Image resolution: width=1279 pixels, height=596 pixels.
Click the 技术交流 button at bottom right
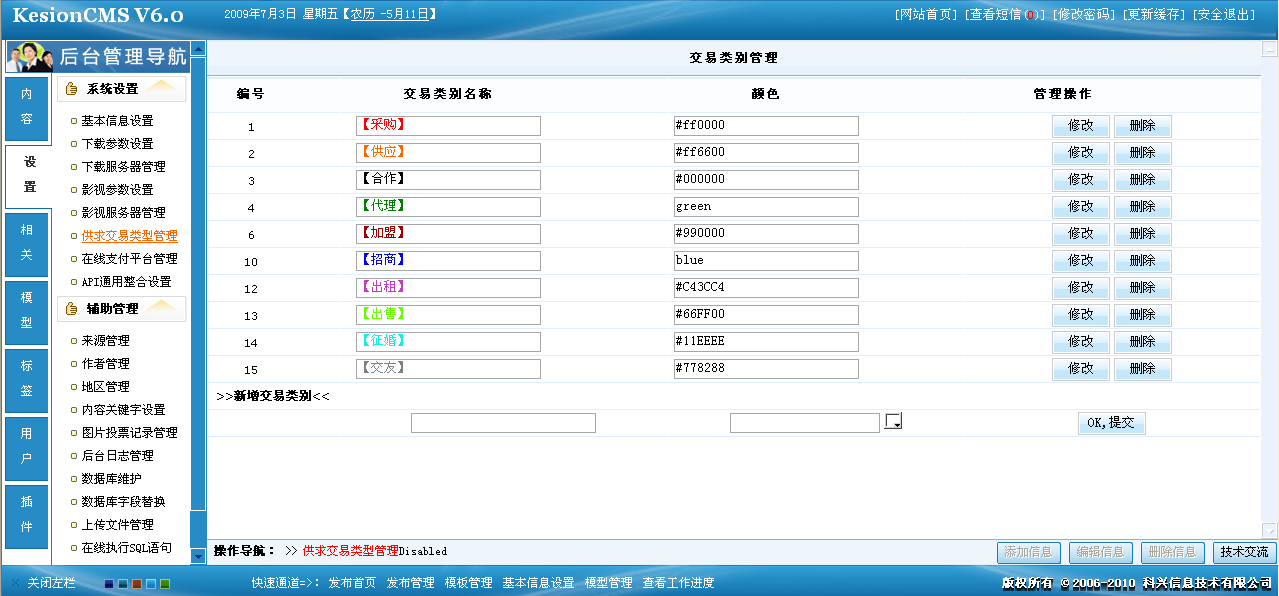click(x=1242, y=552)
